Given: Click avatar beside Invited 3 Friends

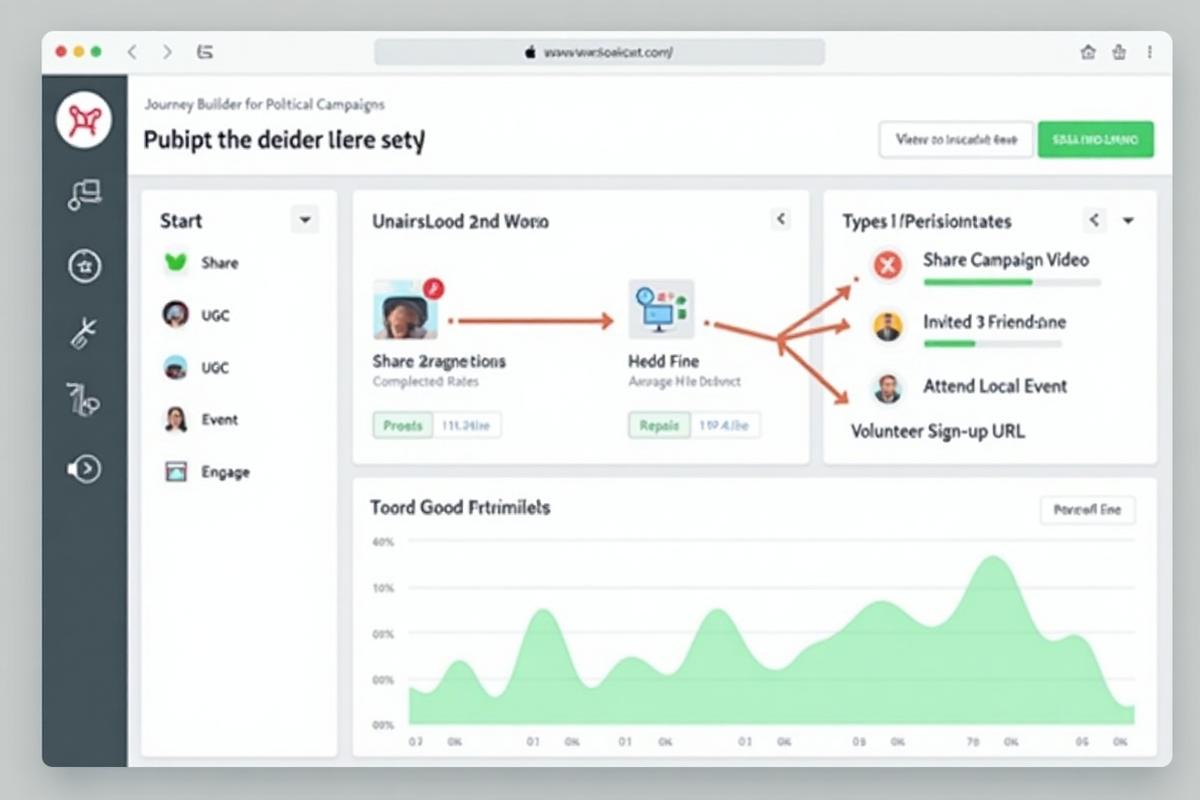Looking at the screenshot, I should (887, 326).
